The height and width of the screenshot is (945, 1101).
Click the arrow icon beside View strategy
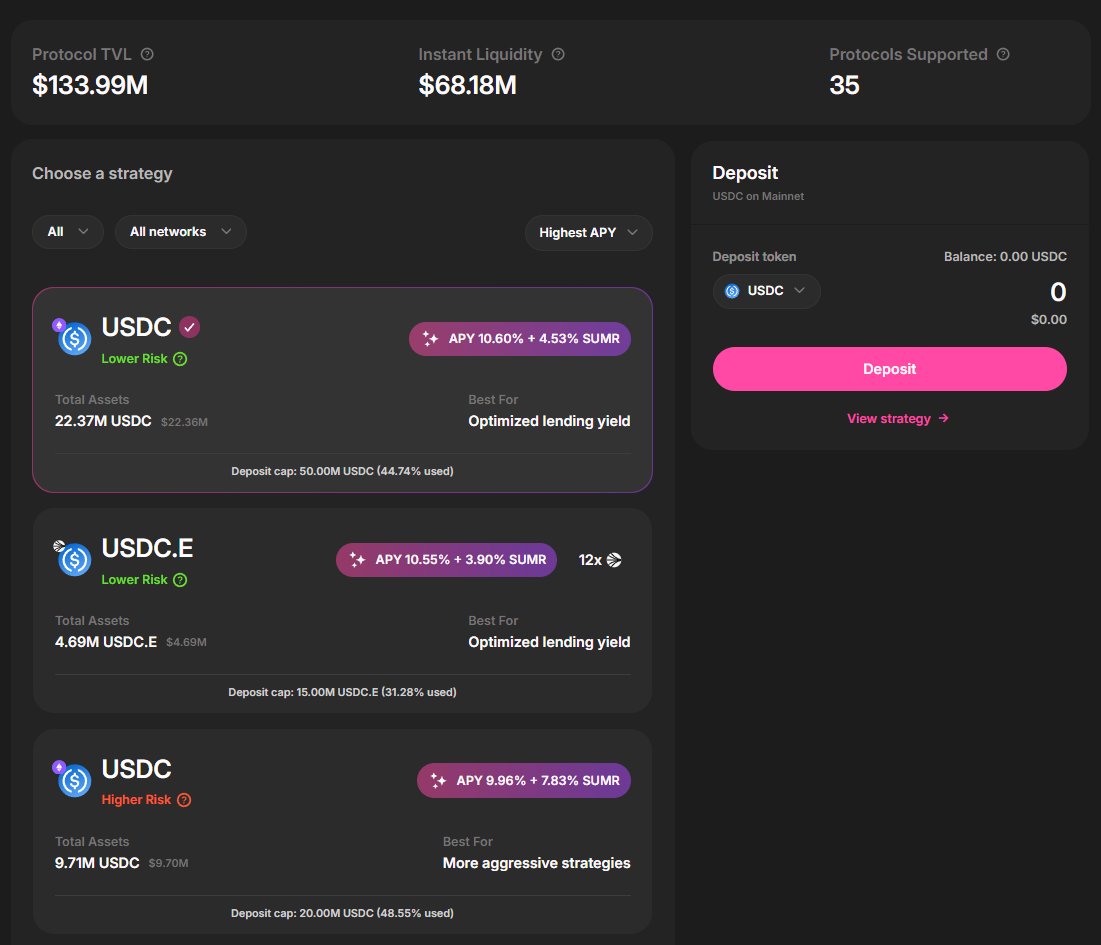pyautogui.click(x=944, y=418)
